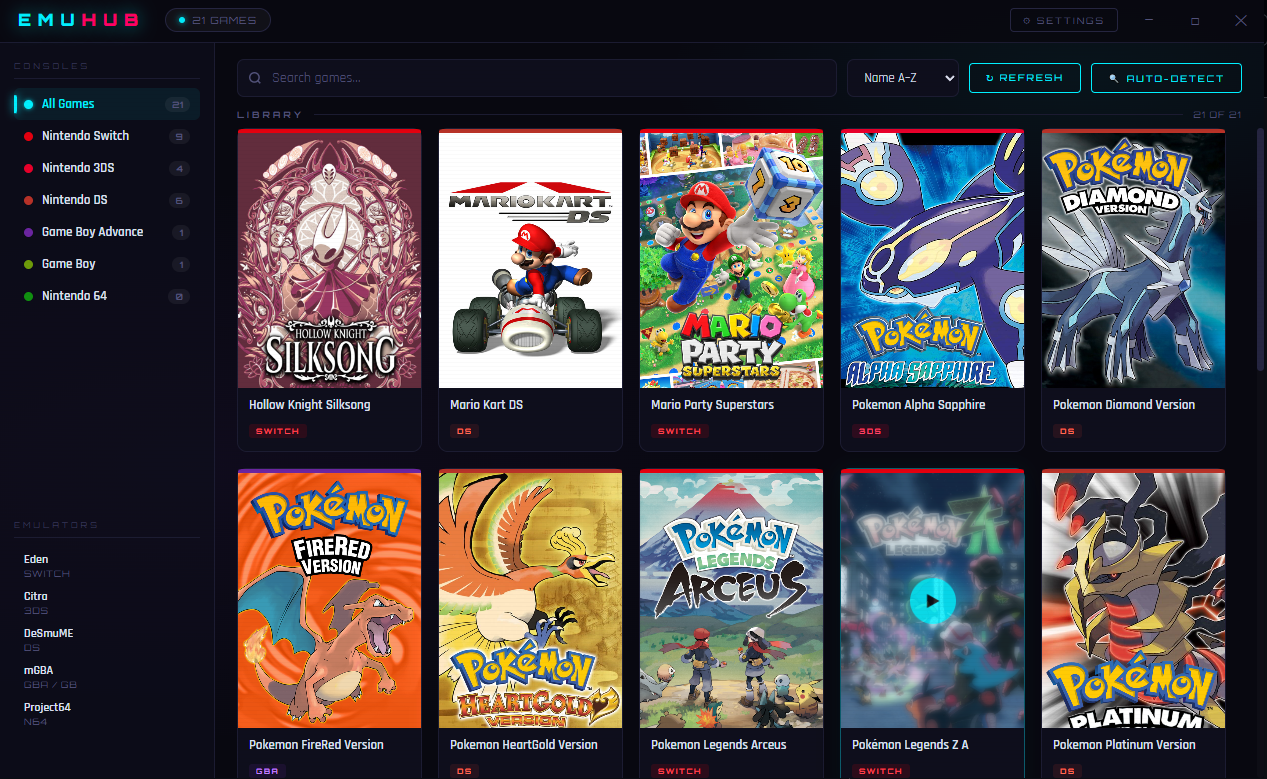The width and height of the screenshot is (1267, 779).
Task: Click the library vertical scrollbar
Action: [x=1259, y=250]
